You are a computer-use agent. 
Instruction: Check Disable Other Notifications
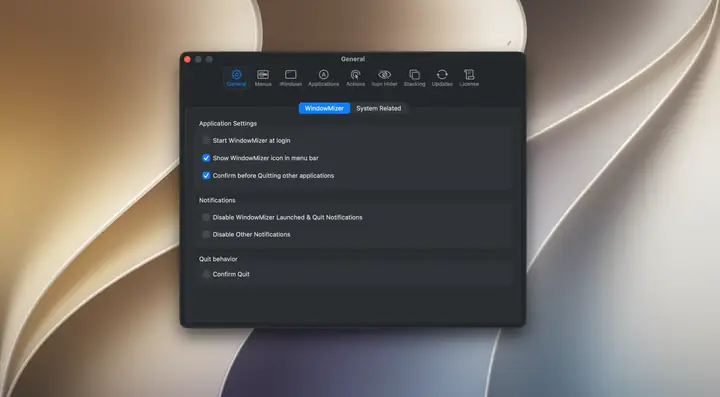pyautogui.click(x=206, y=234)
